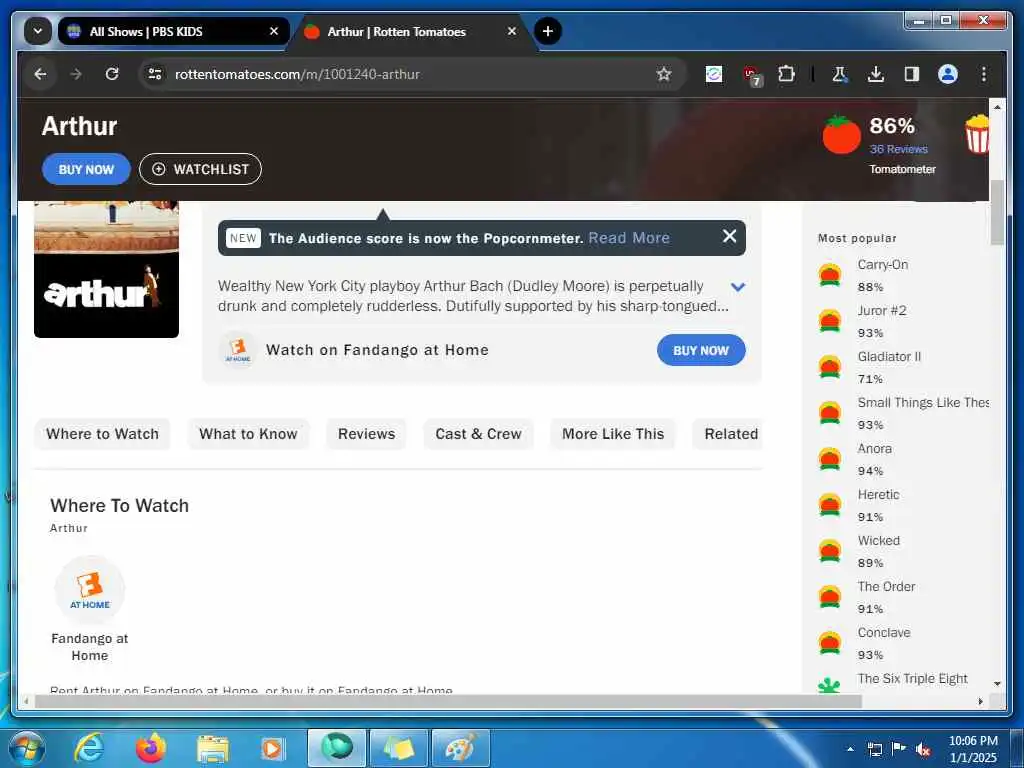The width and height of the screenshot is (1024, 768).
Task: Launch Internet Explorer from taskbar
Action: point(89,748)
